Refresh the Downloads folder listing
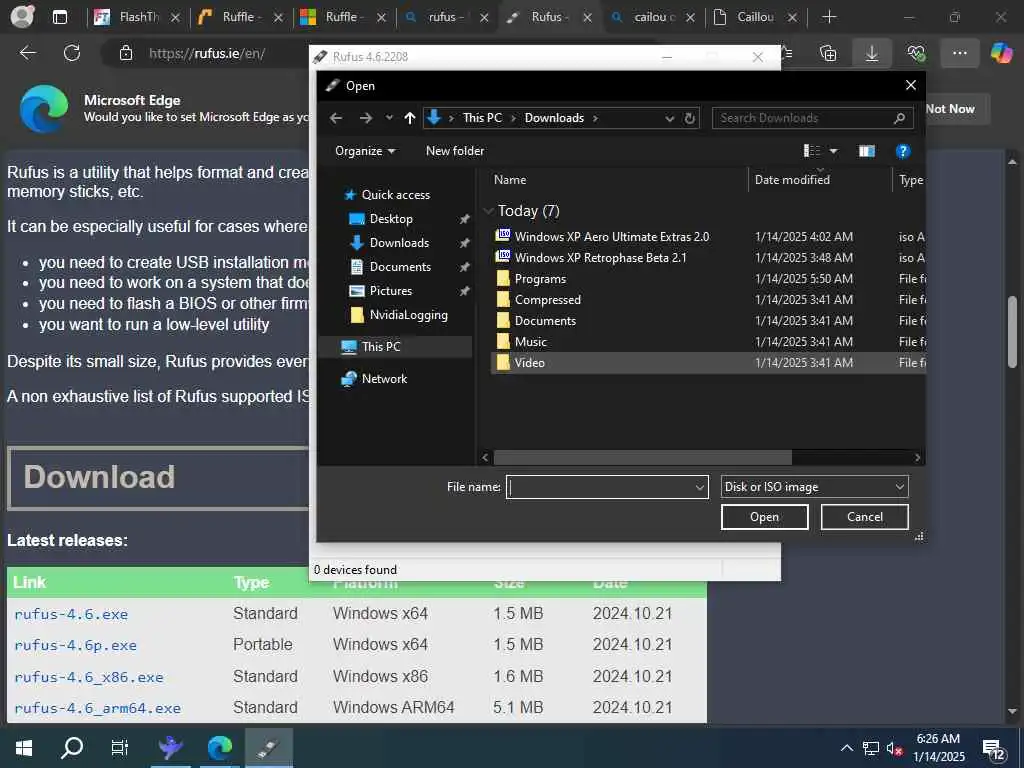Image resolution: width=1024 pixels, height=768 pixels. coord(690,118)
